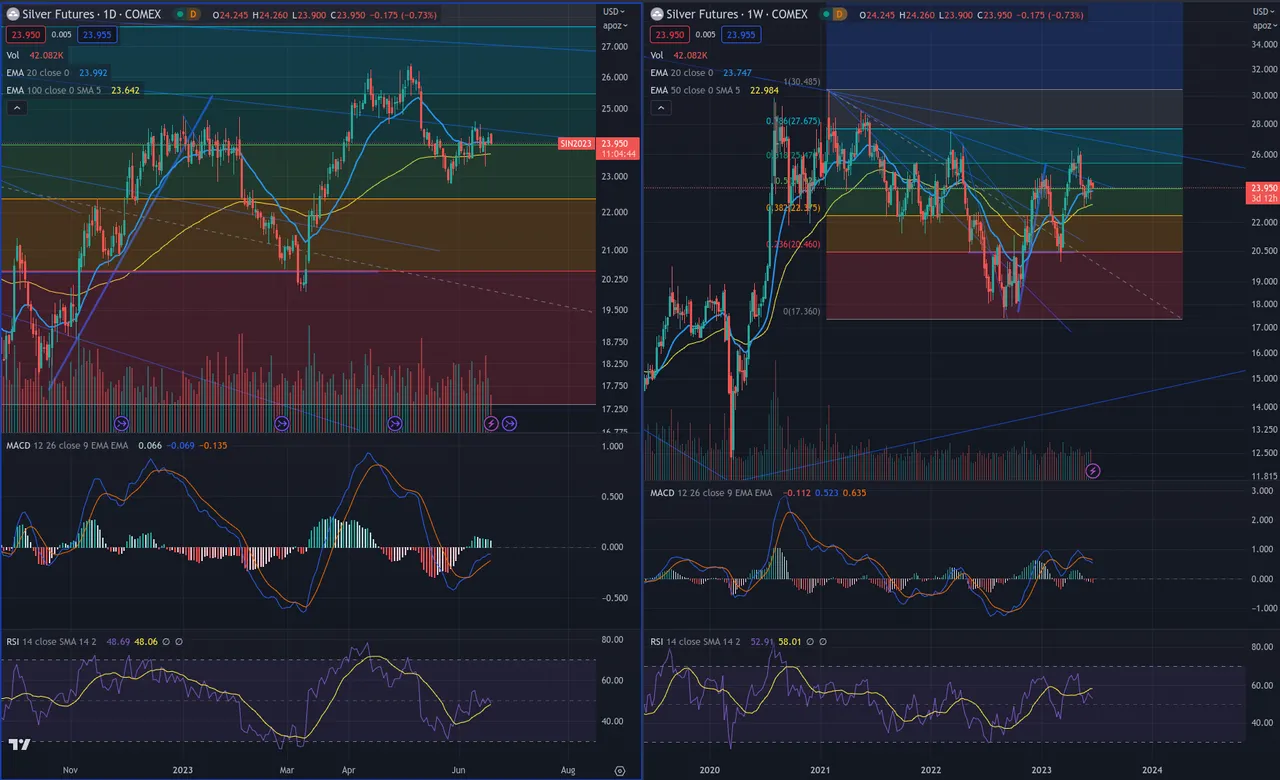Click the Aug label on 1D time axis
The width and height of the screenshot is (1280, 780).
(567, 770)
